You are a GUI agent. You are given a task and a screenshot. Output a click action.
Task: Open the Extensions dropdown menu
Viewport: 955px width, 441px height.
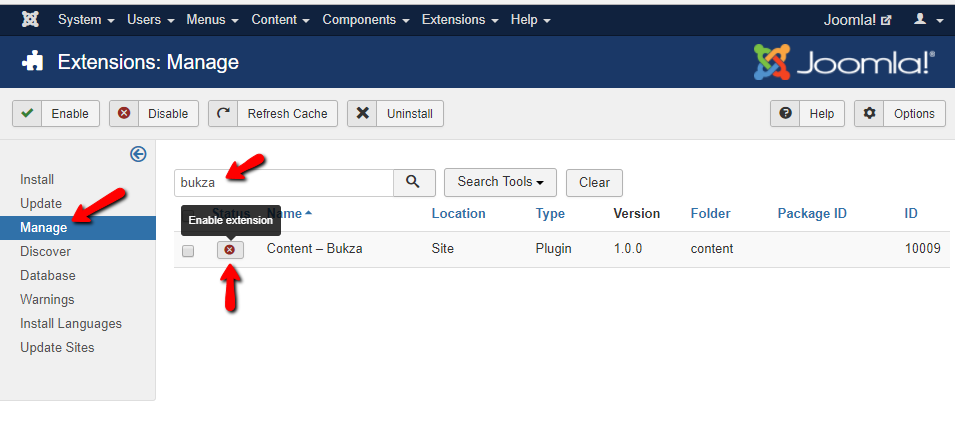[x=460, y=20]
